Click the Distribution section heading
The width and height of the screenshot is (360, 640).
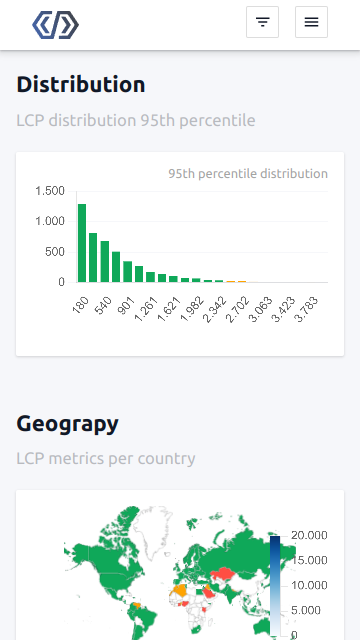[81, 84]
